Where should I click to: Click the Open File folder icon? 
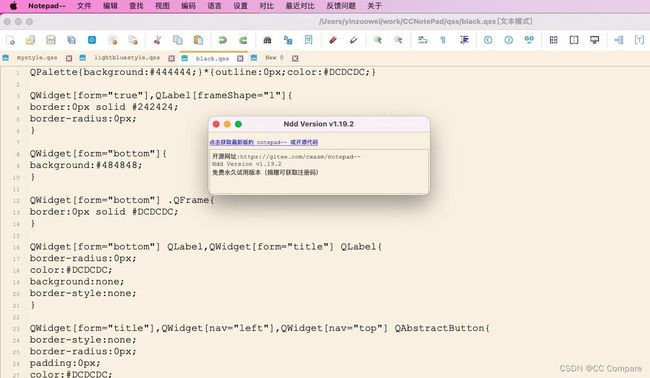[30, 40]
